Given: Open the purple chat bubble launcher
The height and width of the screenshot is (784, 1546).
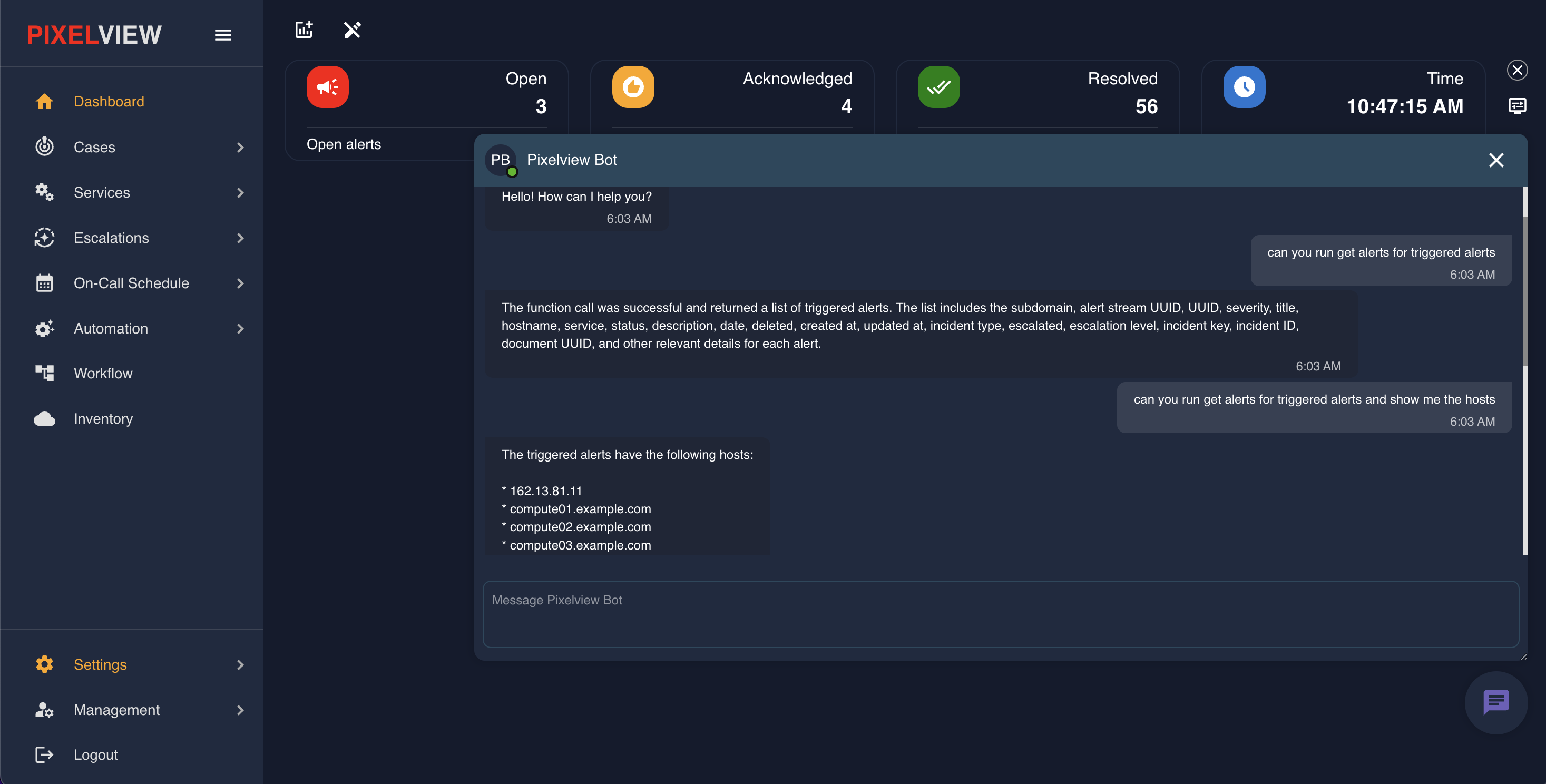Looking at the screenshot, I should point(1496,702).
